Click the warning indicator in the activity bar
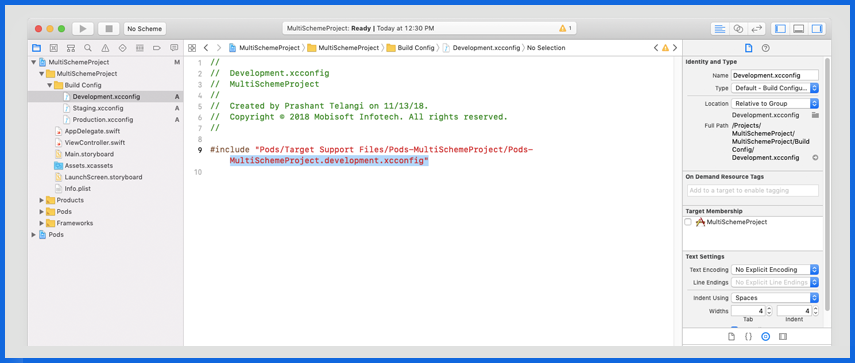The width and height of the screenshot is (855, 363). click(x=565, y=28)
